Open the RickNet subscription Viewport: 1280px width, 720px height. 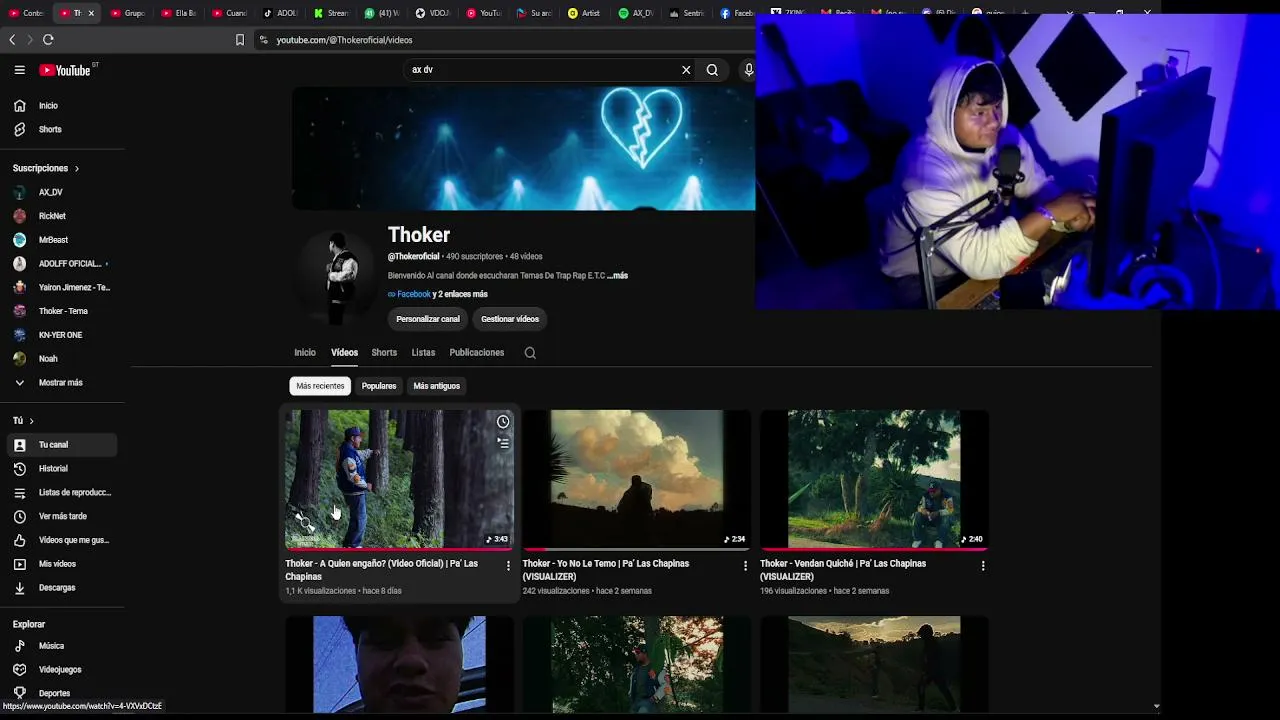click(x=52, y=216)
